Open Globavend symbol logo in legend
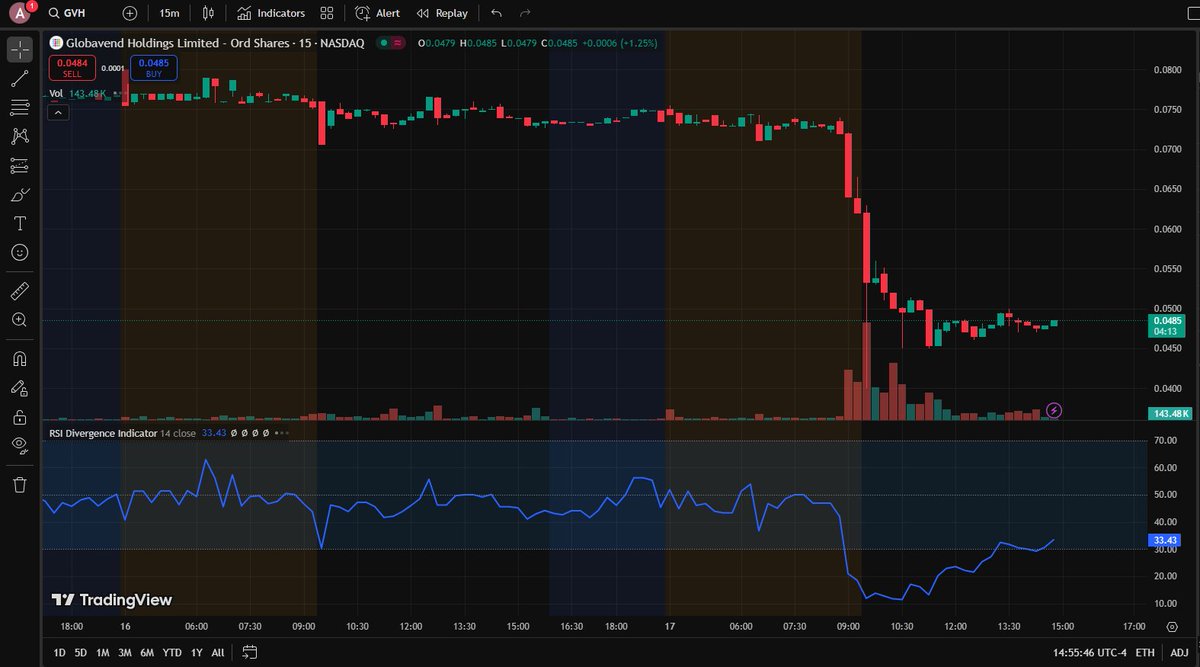This screenshot has width=1200, height=667. [x=55, y=43]
